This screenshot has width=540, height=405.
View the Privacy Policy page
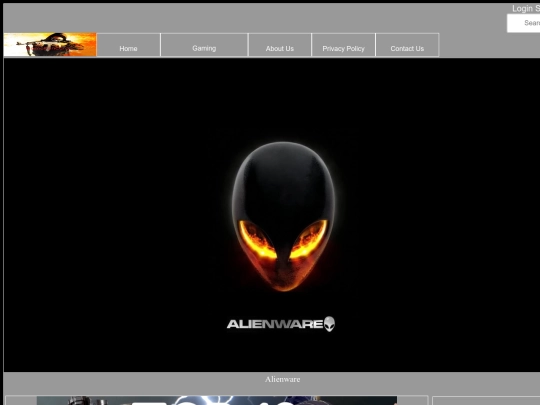pos(343,45)
